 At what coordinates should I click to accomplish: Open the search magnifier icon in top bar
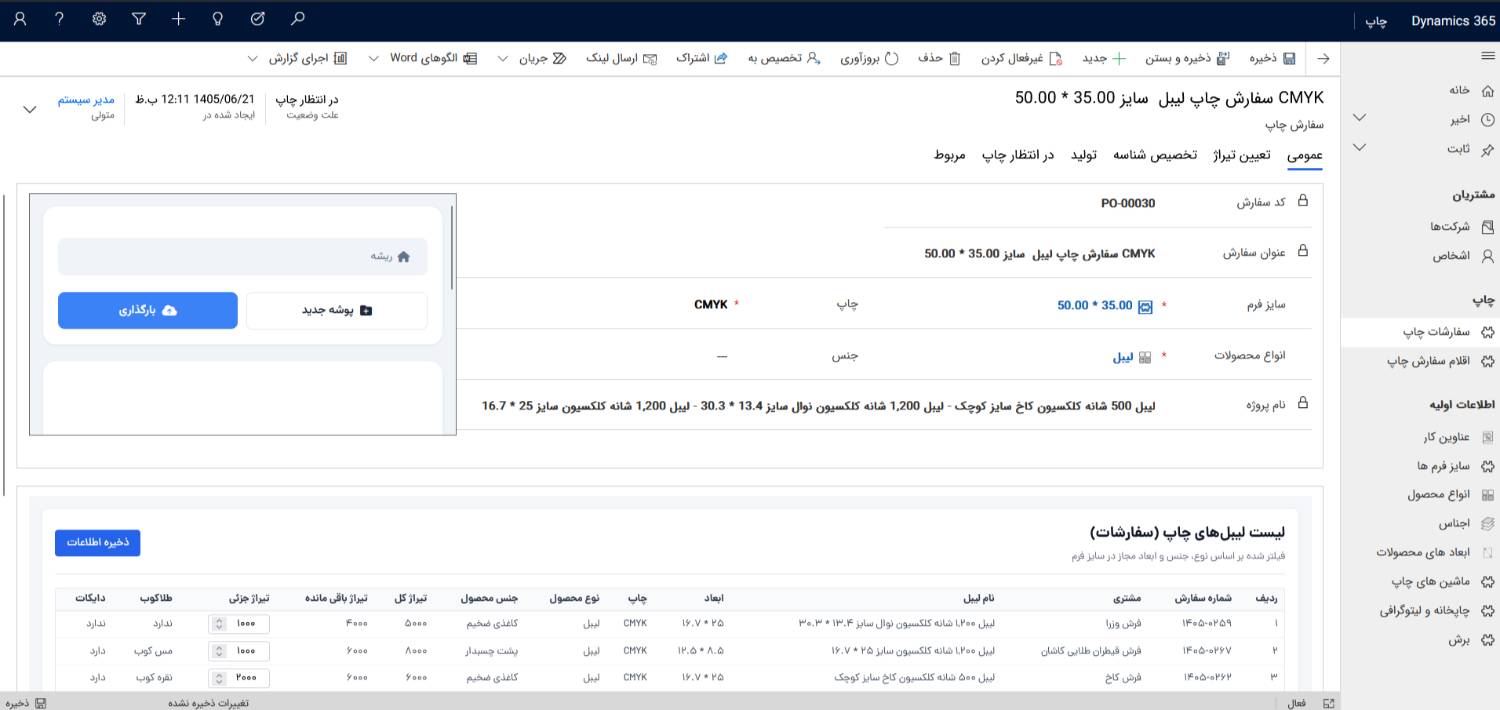[297, 18]
